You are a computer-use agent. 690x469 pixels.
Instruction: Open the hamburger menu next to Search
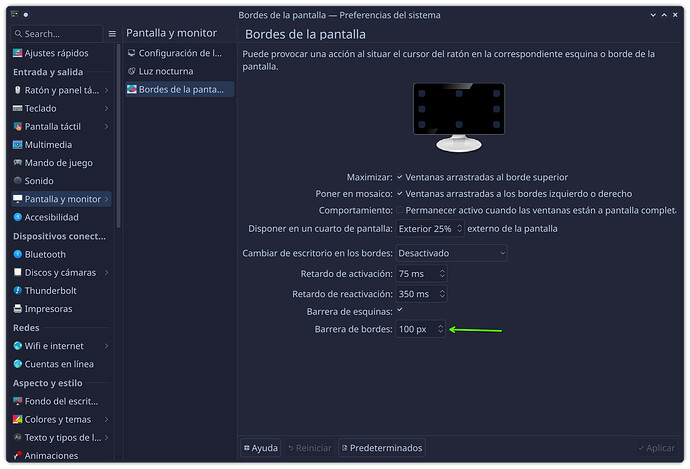click(112, 34)
